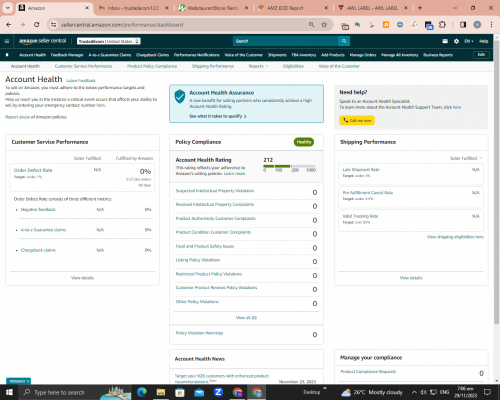500x400 pixels.
Task: Click the Healthy status badge
Action: click(x=304, y=142)
